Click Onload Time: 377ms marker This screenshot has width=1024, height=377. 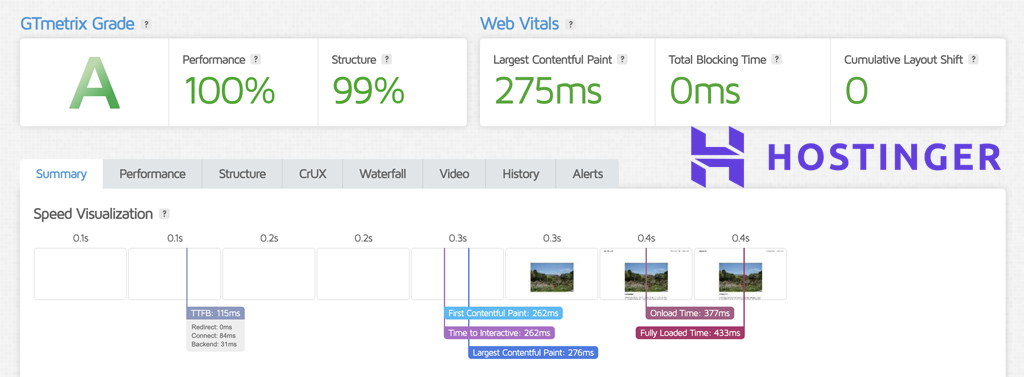690,313
